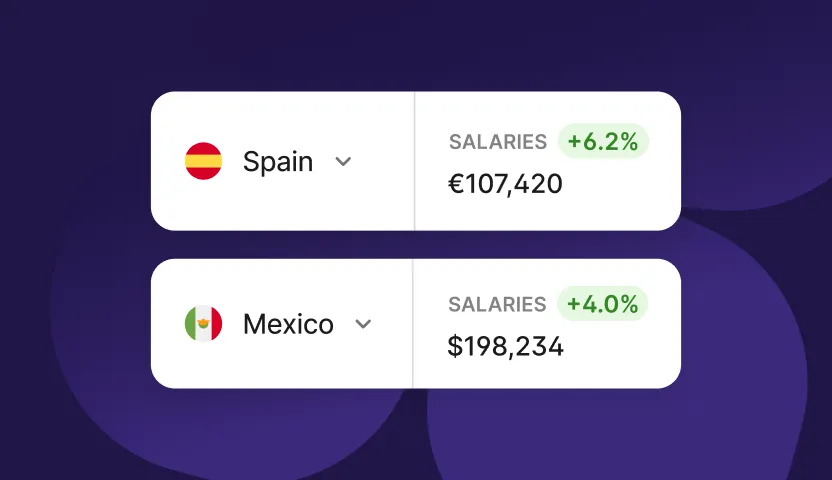Click the $198,234 salary amount
The width and height of the screenshot is (832, 480).
(x=506, y=347)
